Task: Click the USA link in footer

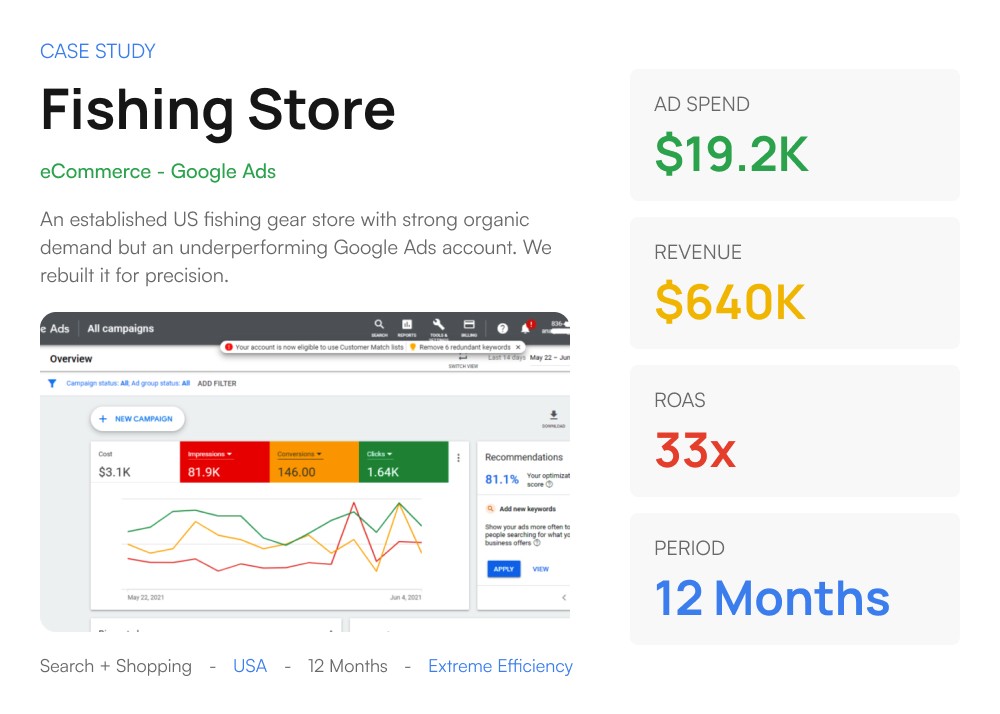Action: coord(250,666)
